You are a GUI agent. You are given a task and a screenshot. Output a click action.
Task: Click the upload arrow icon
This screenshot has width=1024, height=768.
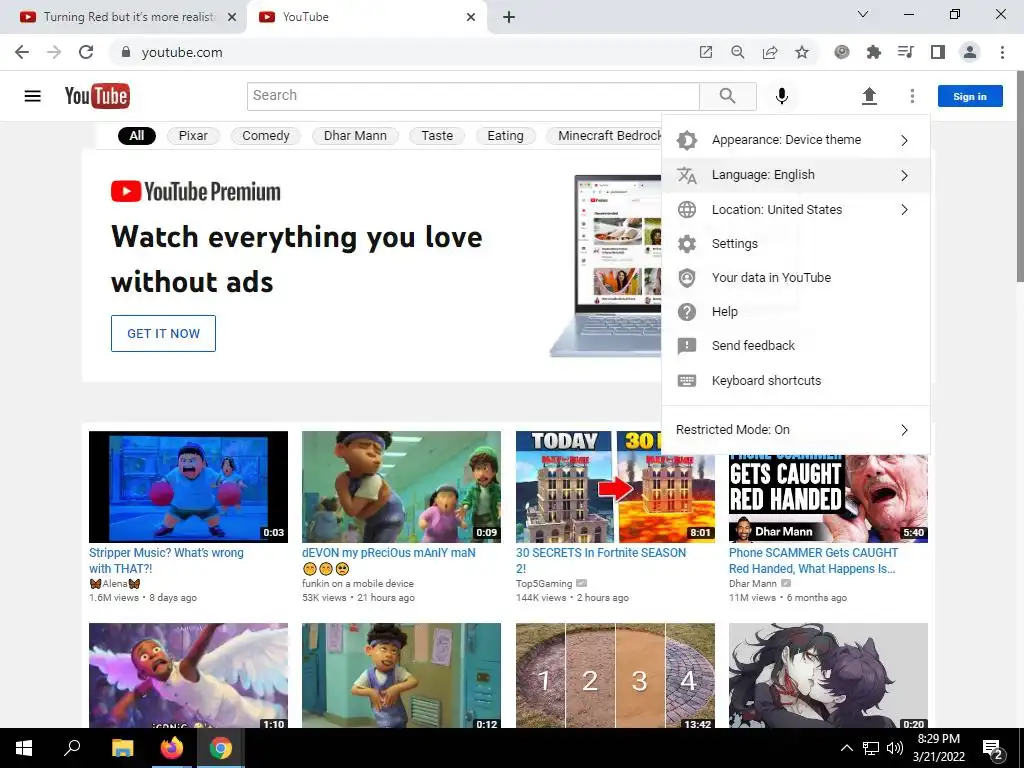point(869,96)
